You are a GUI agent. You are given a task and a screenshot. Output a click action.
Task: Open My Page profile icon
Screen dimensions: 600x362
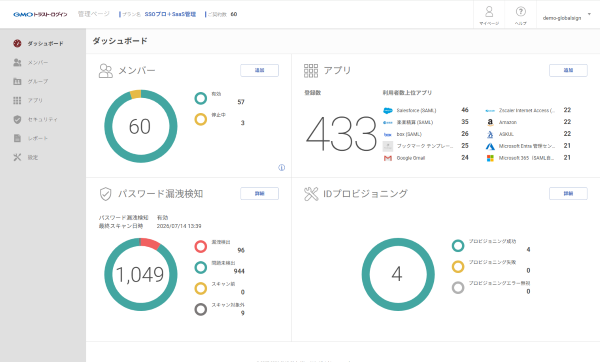click(x=489, y=11)
